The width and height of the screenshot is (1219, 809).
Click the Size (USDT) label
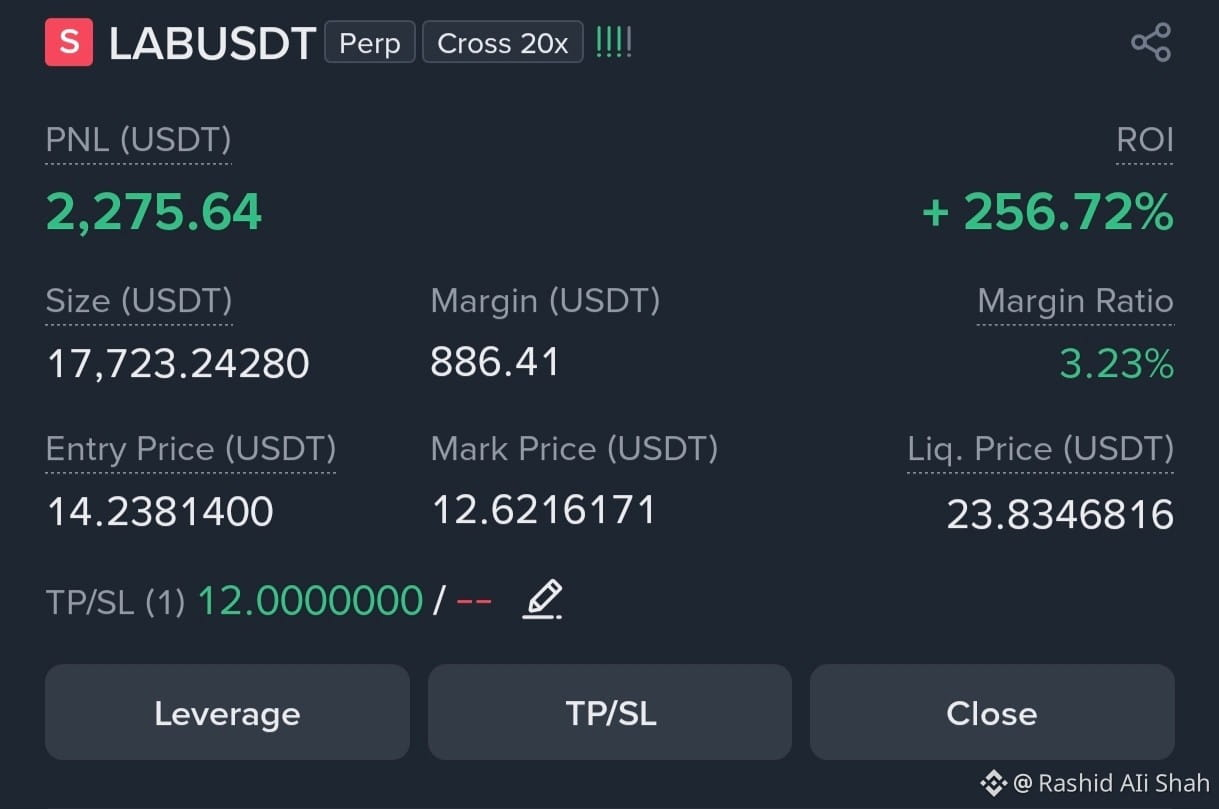pyautogui.click(x=139, y=301)
